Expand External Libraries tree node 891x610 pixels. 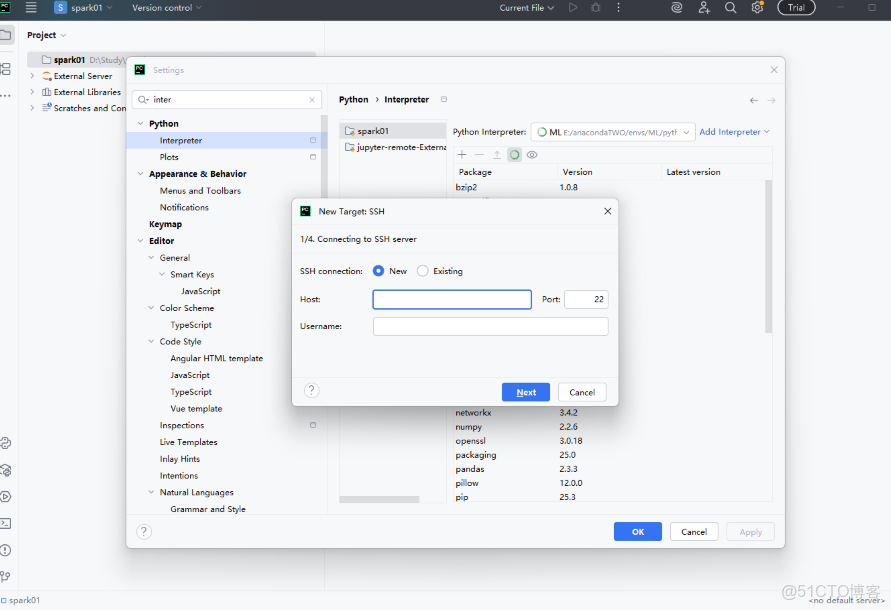[x=32, y=92]
